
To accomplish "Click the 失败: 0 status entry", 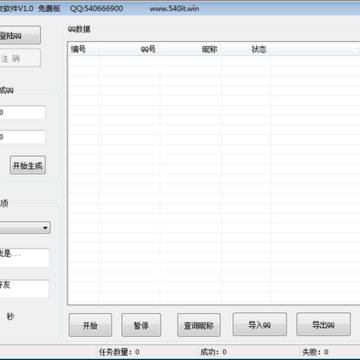I will pyautogui.click(x=315, y=352).
